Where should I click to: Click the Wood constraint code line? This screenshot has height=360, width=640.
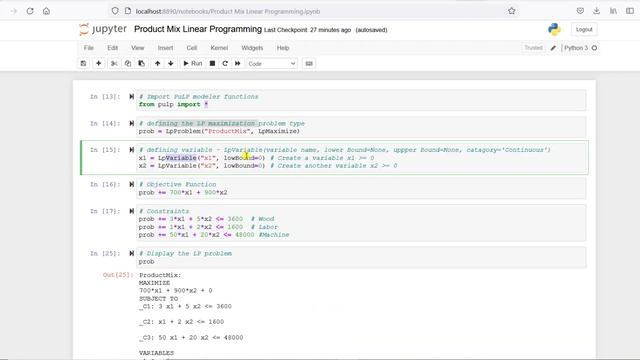pos(207,219)
